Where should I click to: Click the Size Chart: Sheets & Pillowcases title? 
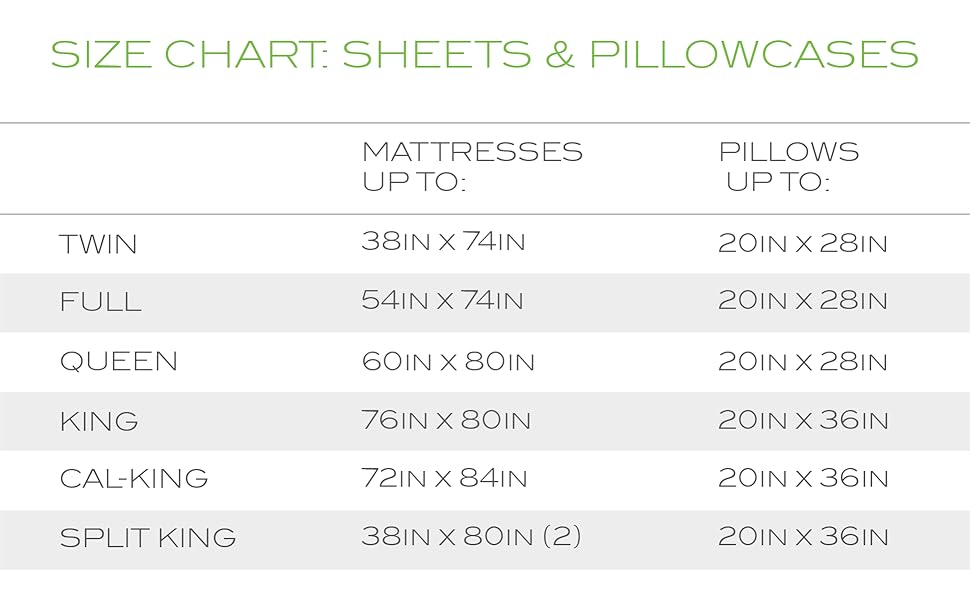click(x=484, y=54)
